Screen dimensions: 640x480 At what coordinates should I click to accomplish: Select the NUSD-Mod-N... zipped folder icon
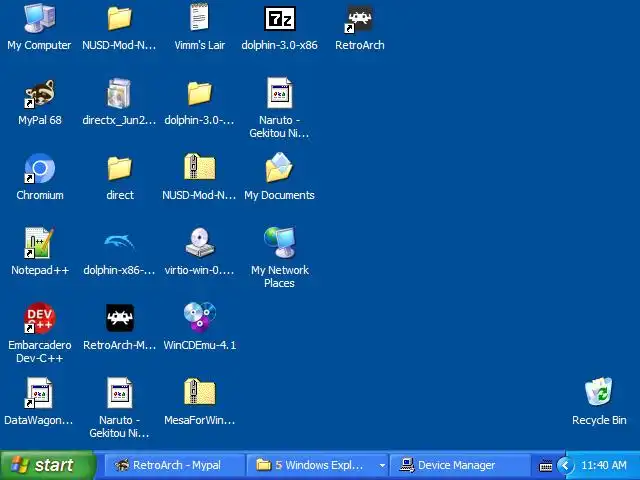coord(200,167)
